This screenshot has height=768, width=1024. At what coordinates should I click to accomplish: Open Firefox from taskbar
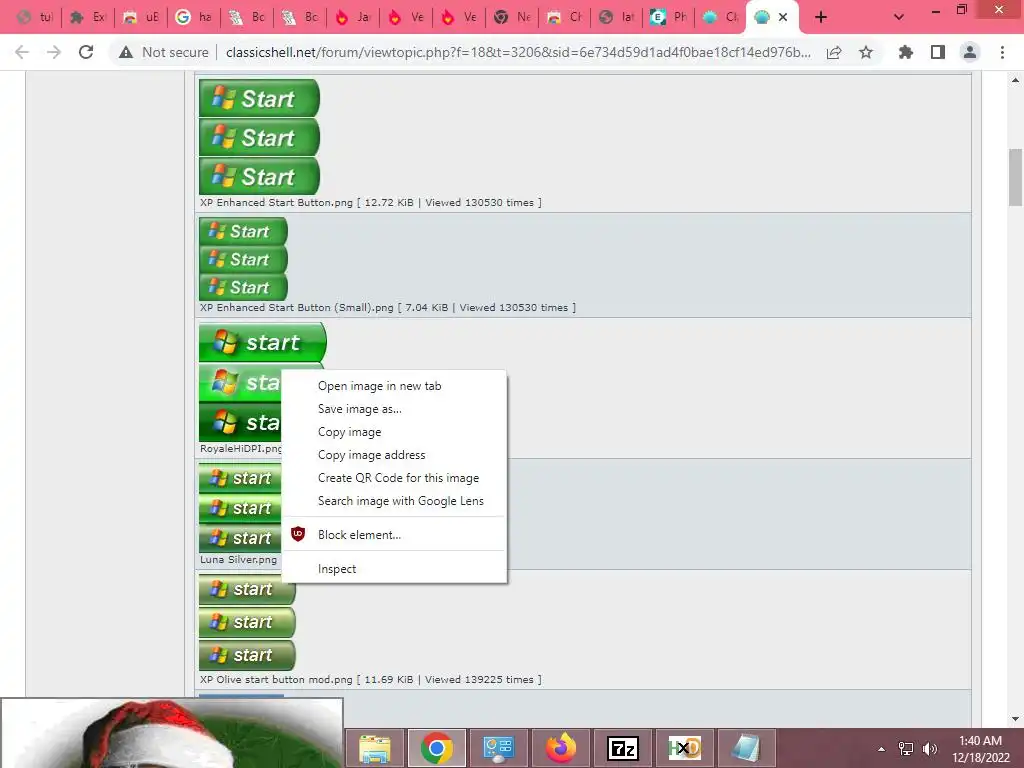tap(561, 748)
